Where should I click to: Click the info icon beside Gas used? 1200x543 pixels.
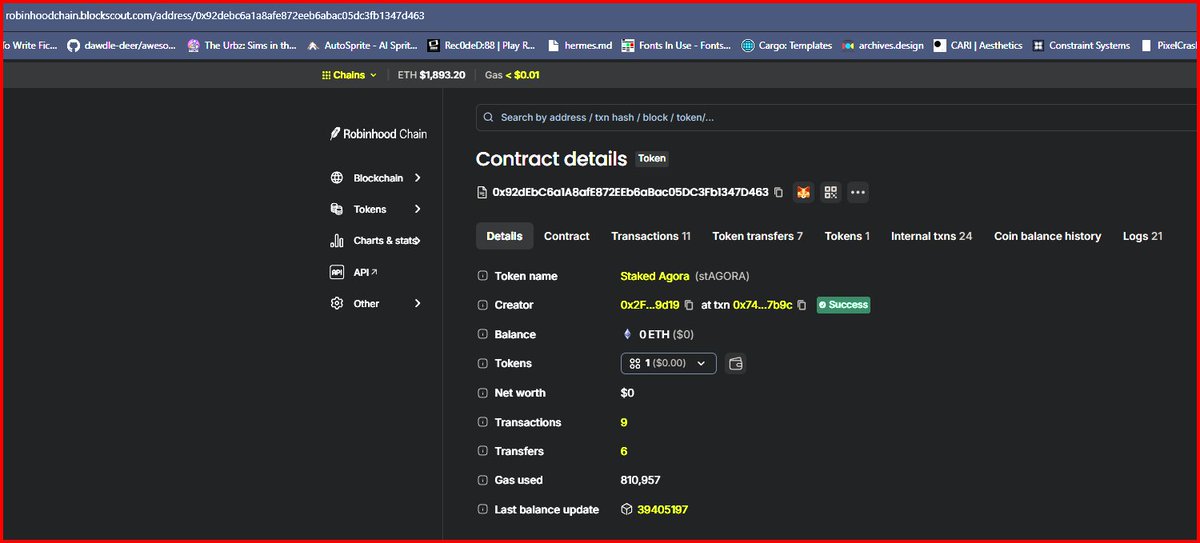pos(482,481)
